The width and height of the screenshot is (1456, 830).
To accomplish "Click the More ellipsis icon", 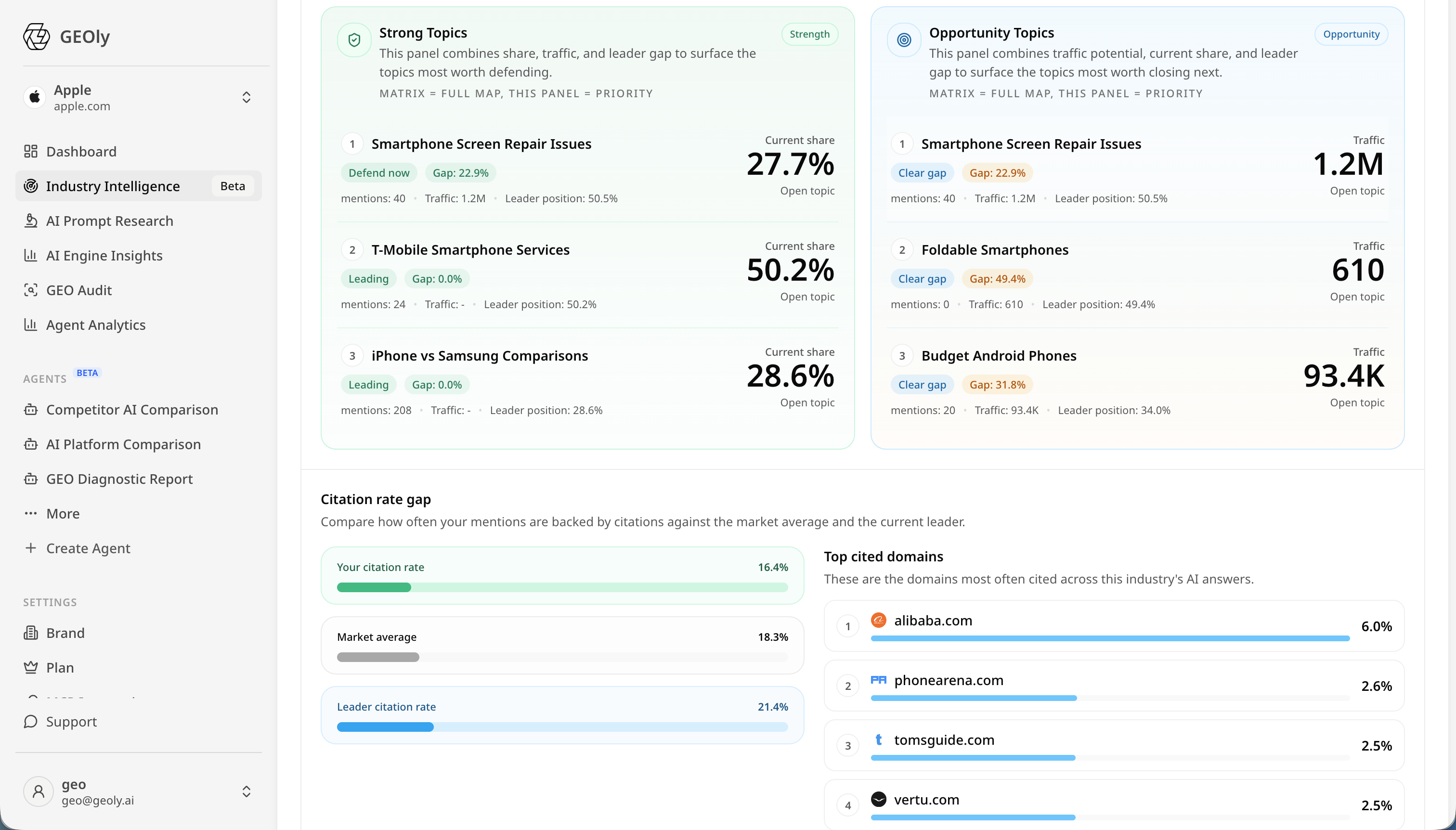I will click(31, 514).
